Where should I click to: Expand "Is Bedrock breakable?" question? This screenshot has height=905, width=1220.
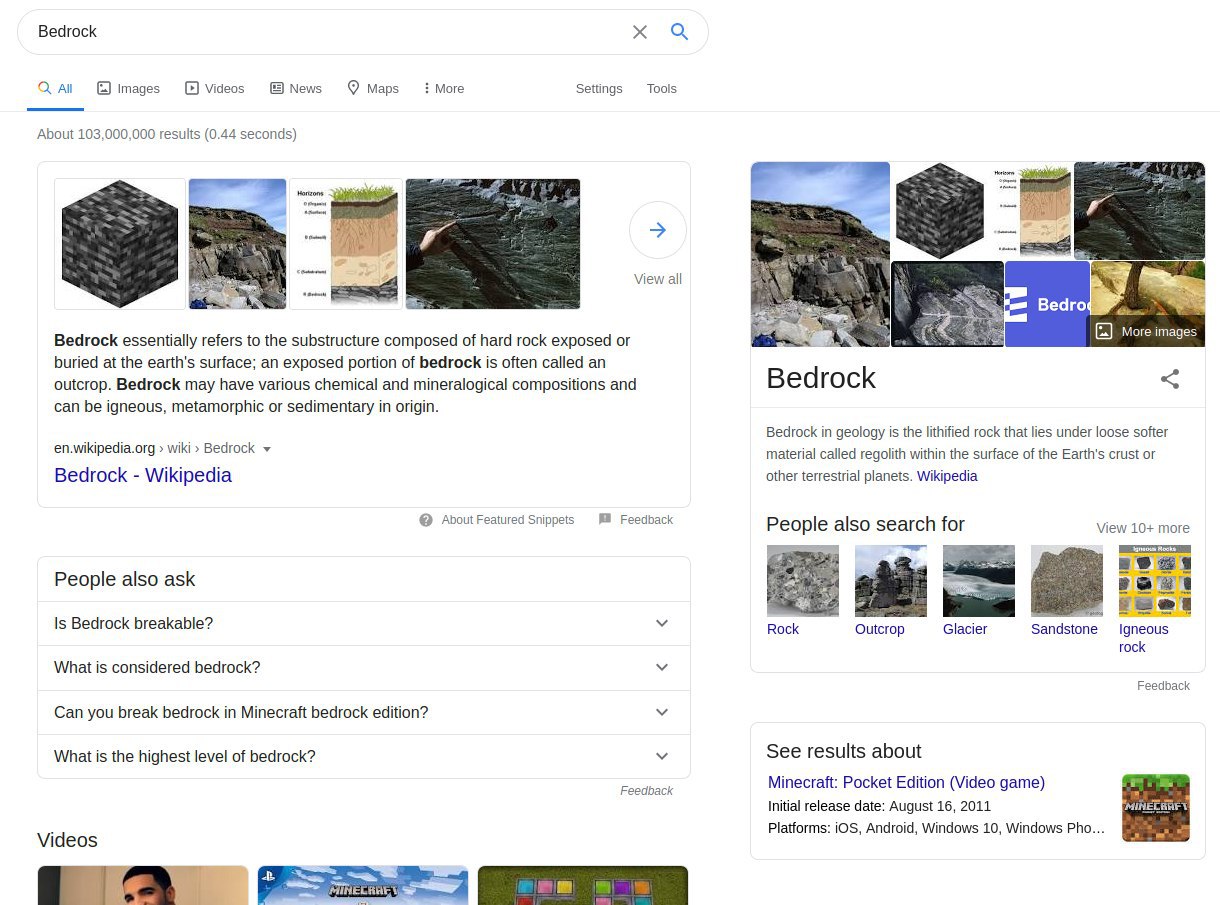pos(661,623)
